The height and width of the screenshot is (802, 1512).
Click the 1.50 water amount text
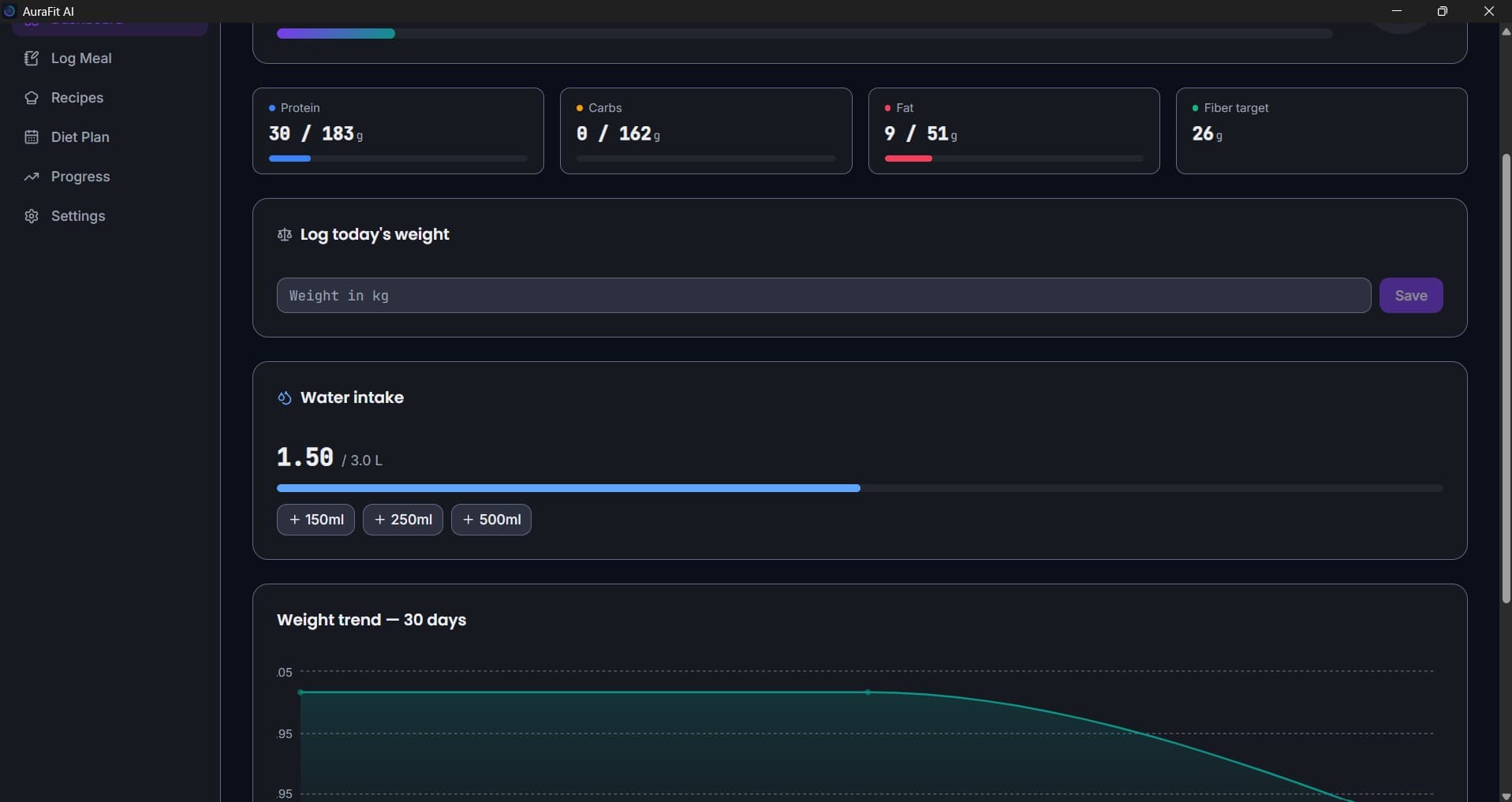pos(305,457)
